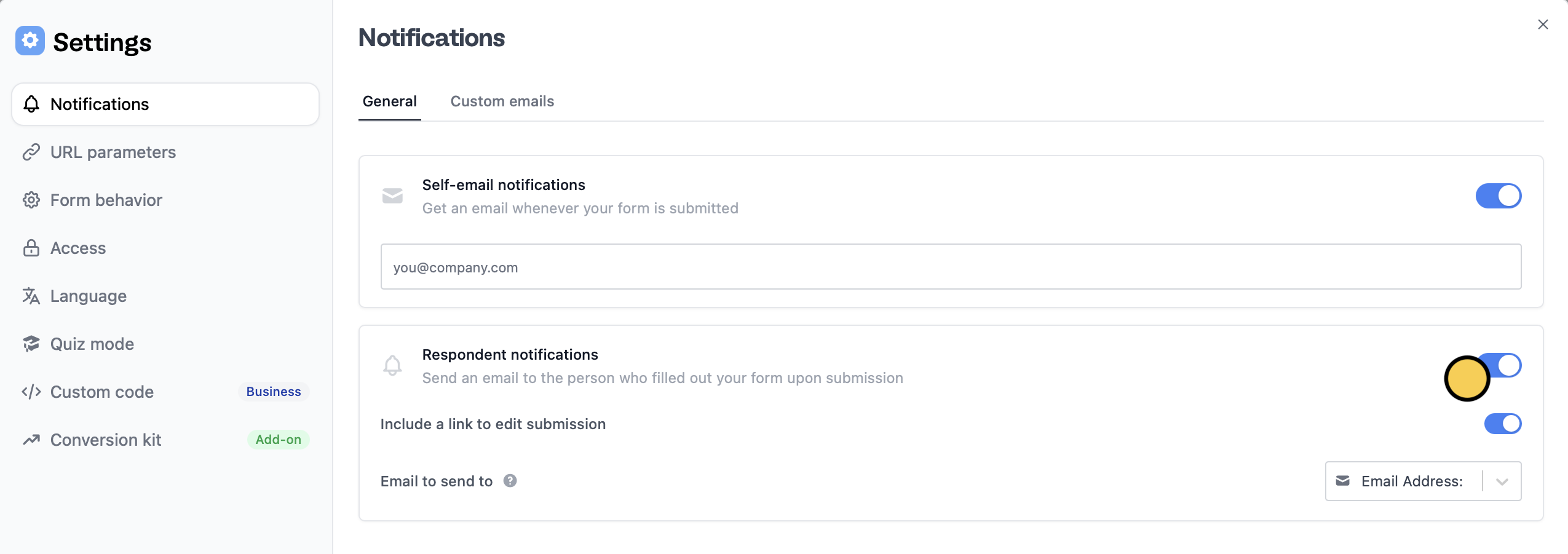Click the Custom code brackets icon

point(31,392)
